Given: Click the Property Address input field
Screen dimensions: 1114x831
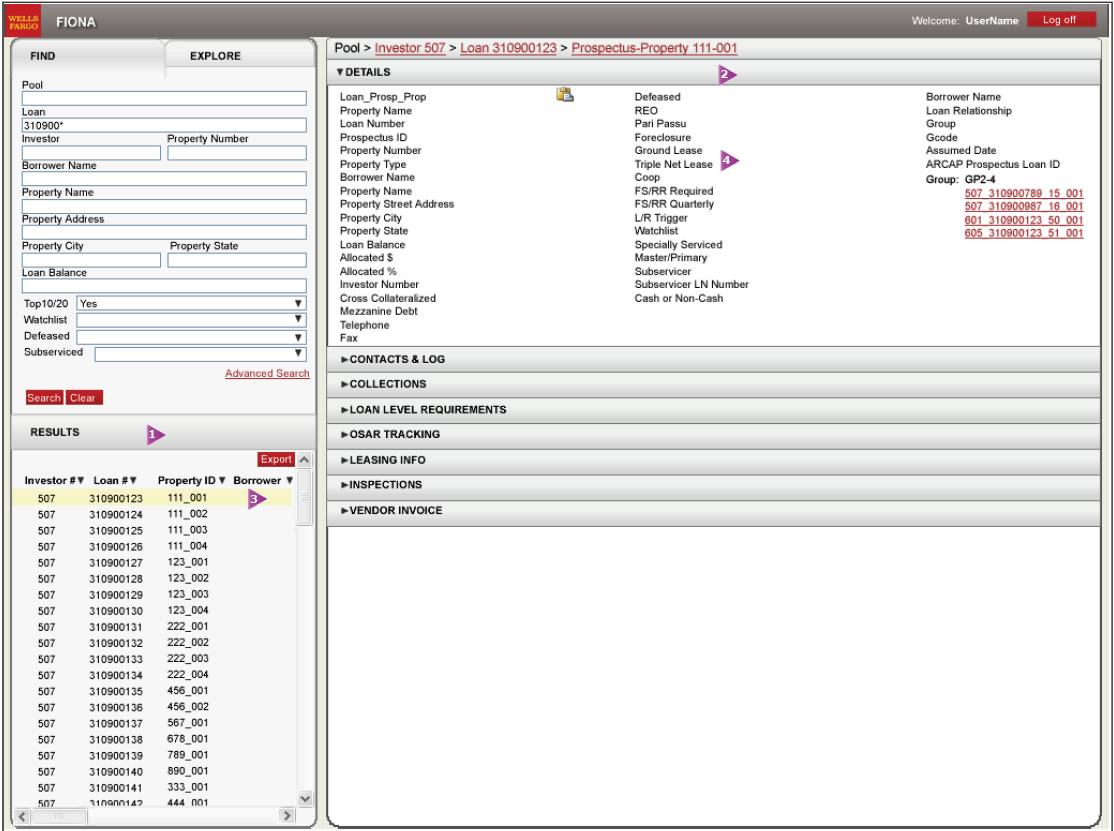Looking at the screenshot, I should tap(164, 232).
